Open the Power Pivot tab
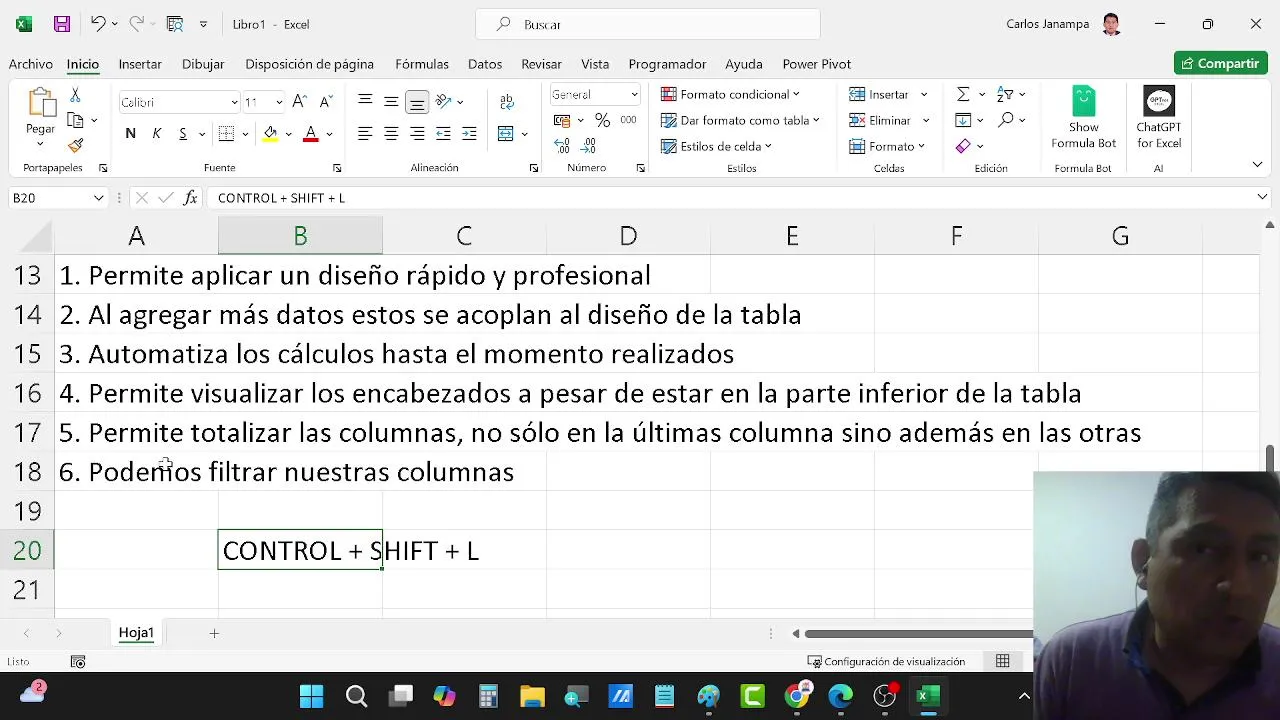Viewport: 1280px width, 720px height. point(816,64)
